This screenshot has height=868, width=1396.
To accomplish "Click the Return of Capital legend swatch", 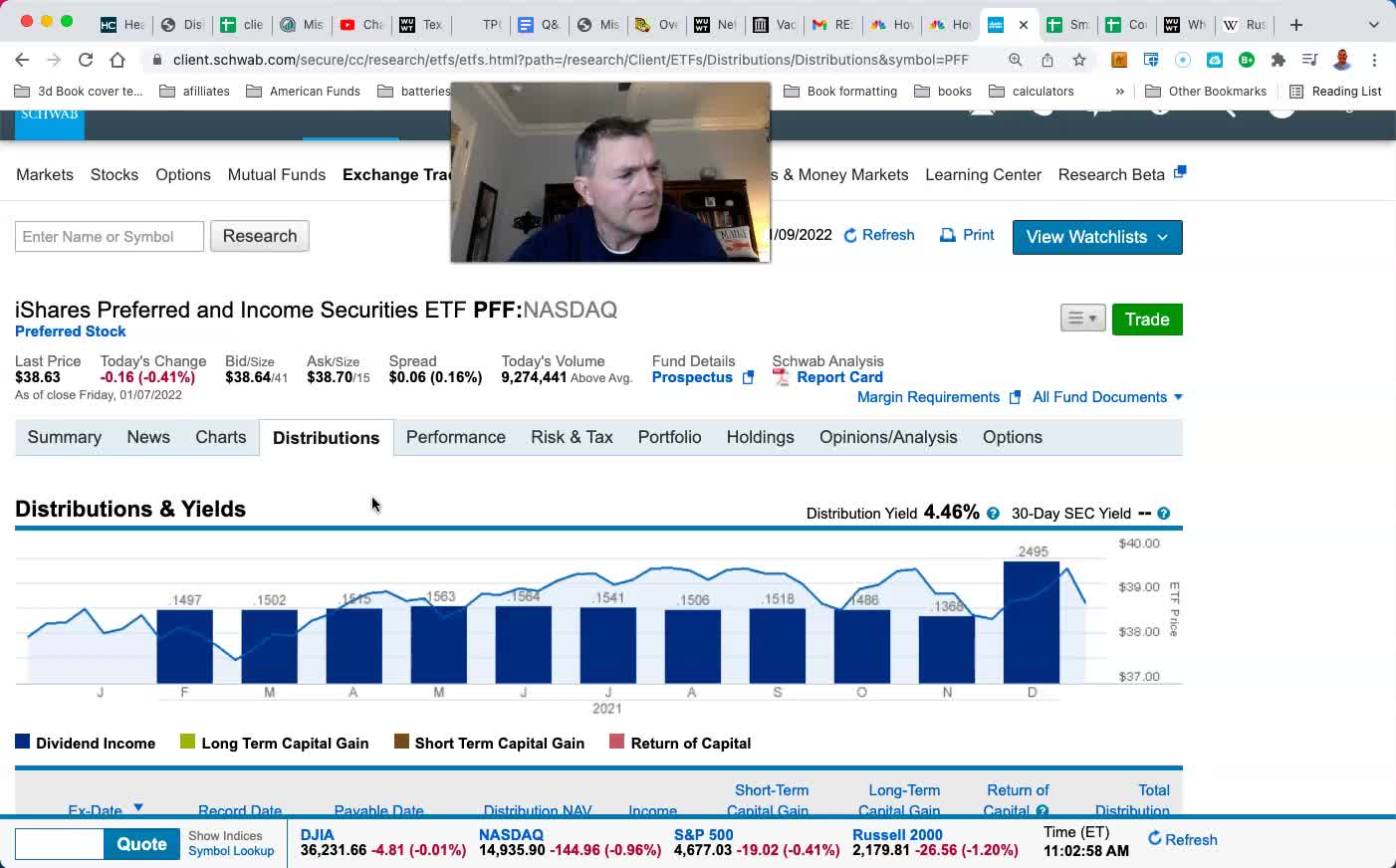I will [x=617, y=742].
